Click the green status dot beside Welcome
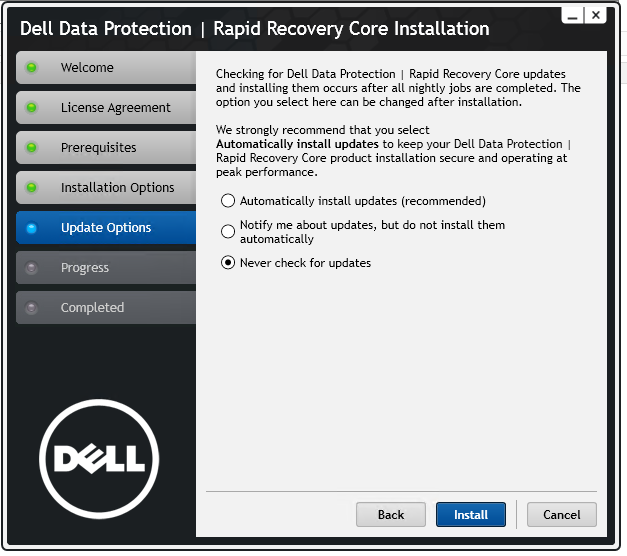 31,68
